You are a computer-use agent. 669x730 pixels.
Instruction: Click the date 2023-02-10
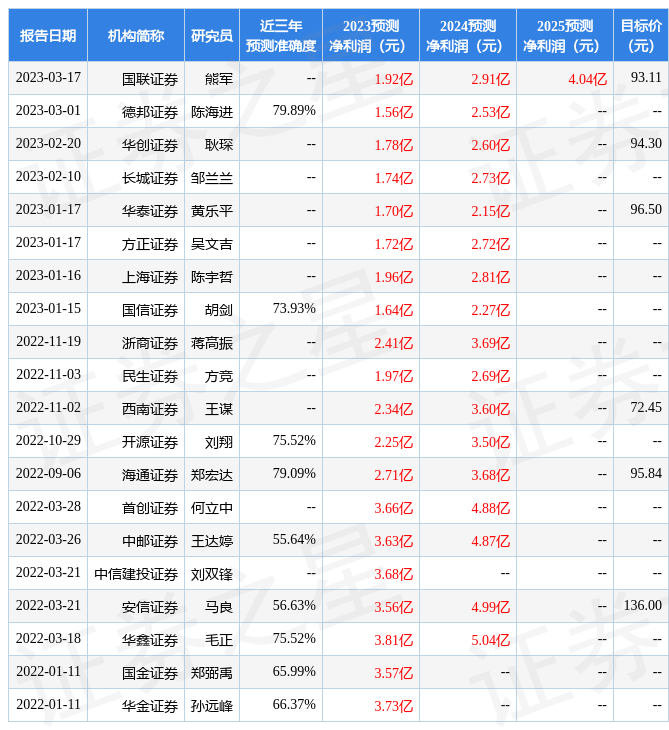pos(48,176)
